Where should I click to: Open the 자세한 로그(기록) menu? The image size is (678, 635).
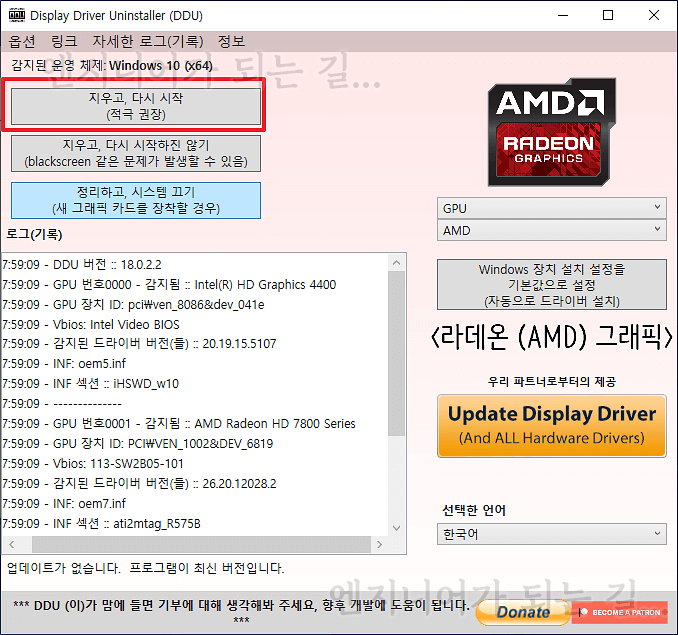[147, 41]
